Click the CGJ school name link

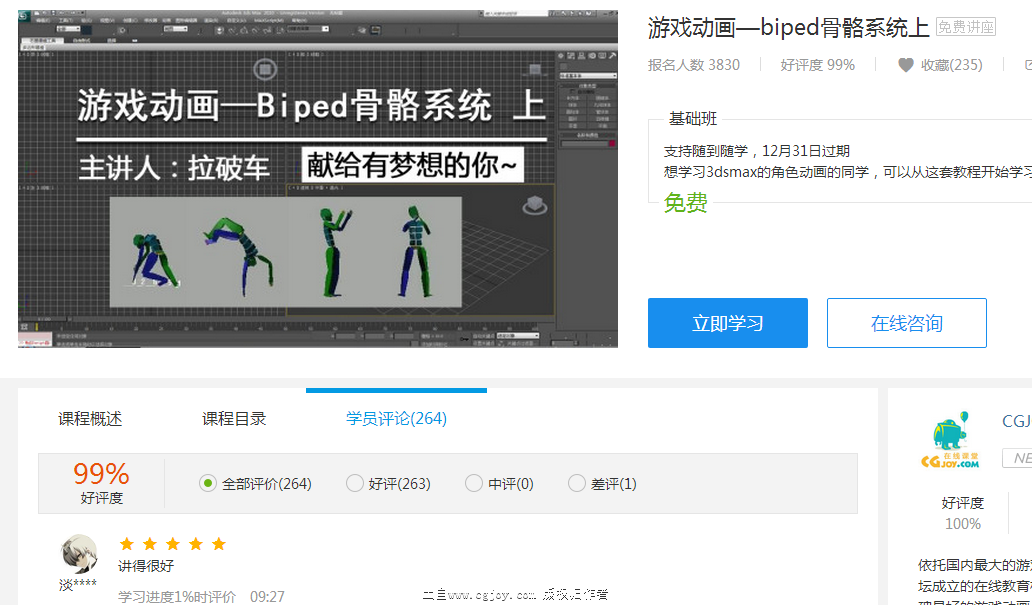pos(1016,422)
